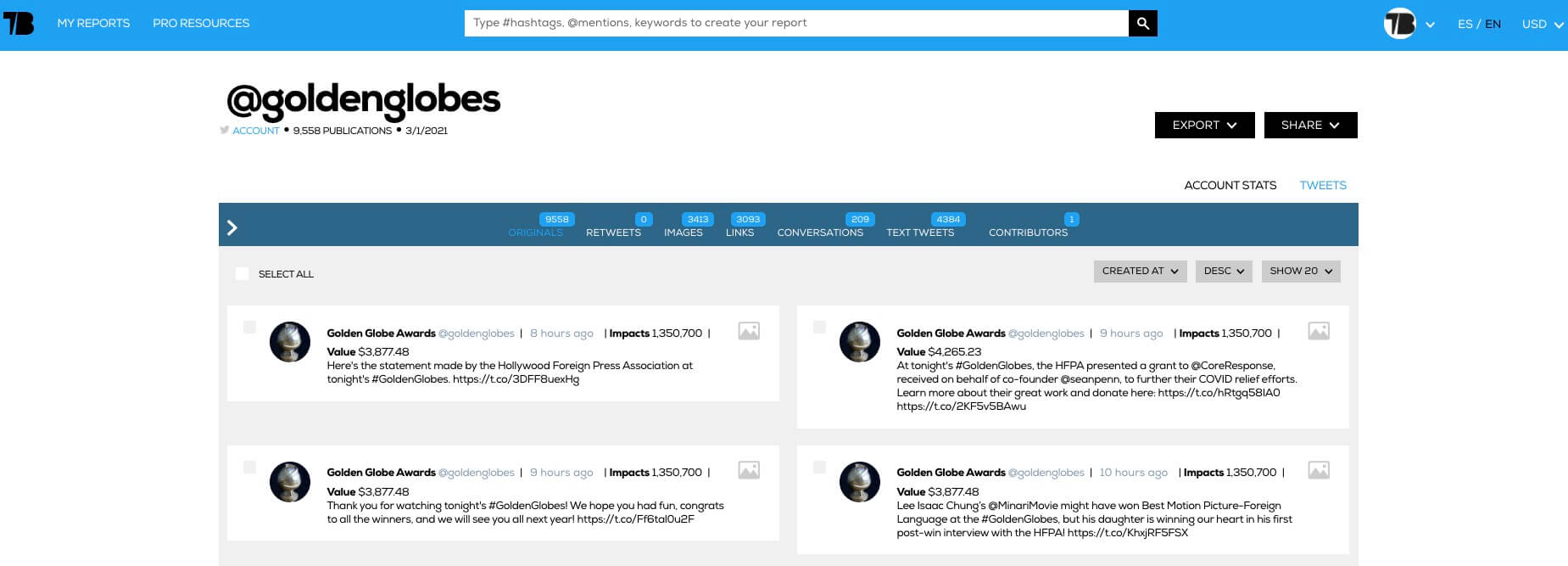The width and height of the screenshot is (1568, 566).
Task: Check the SELECT ALL checkbox
Action: click(x=243, y=273)
